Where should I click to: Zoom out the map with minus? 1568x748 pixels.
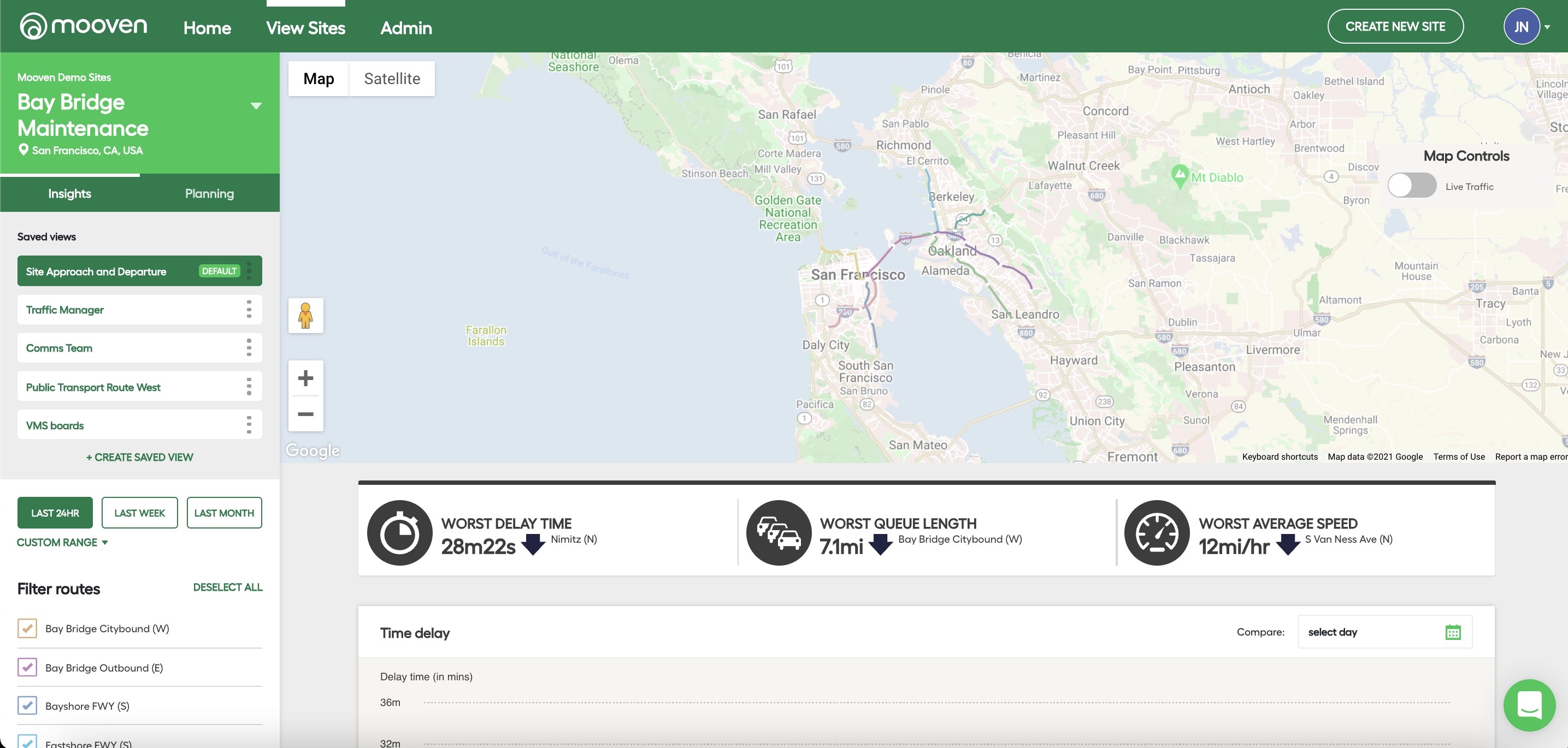[305, 414]
